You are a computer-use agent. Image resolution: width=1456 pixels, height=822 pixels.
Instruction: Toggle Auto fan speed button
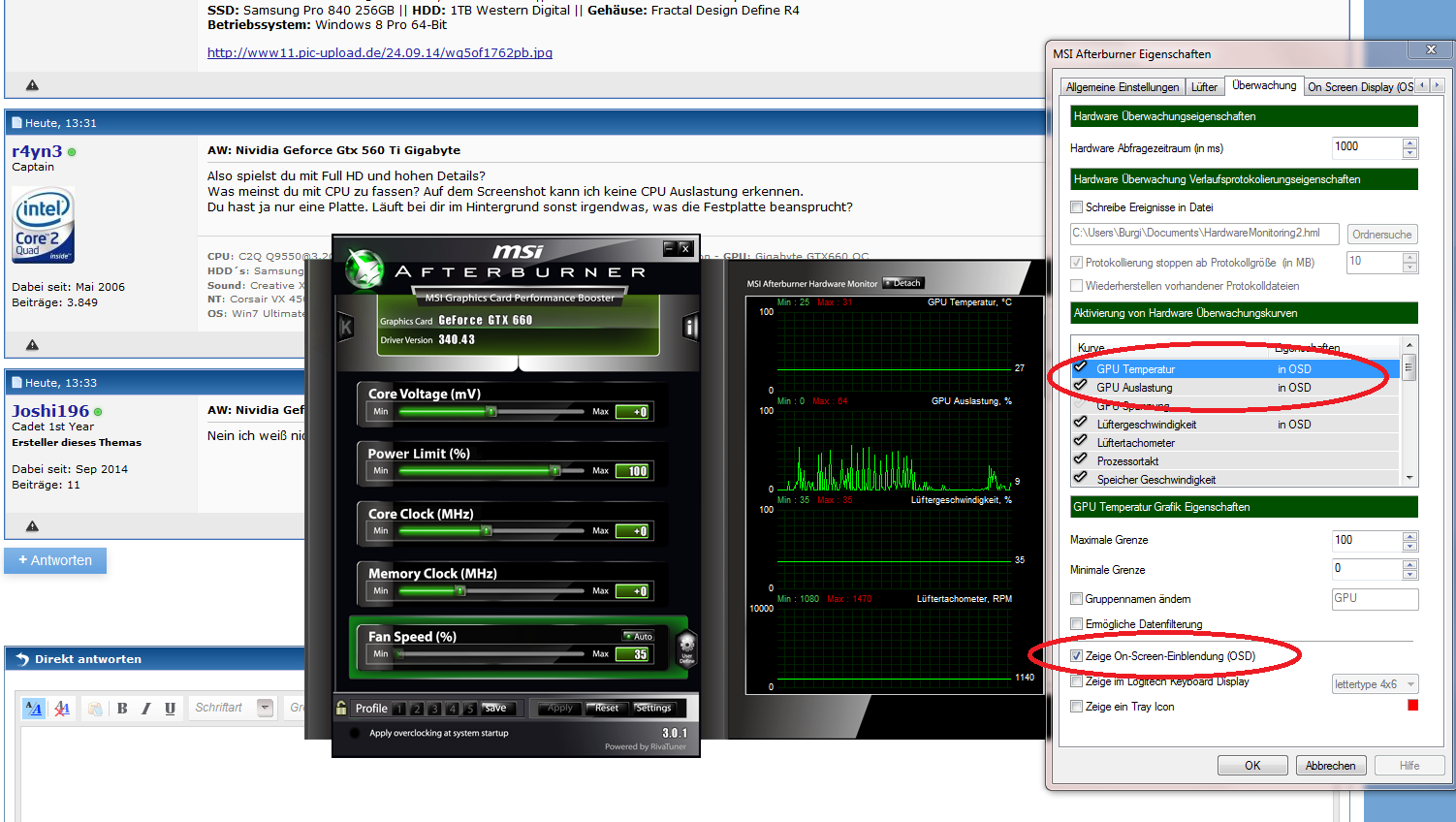[639, 636]
